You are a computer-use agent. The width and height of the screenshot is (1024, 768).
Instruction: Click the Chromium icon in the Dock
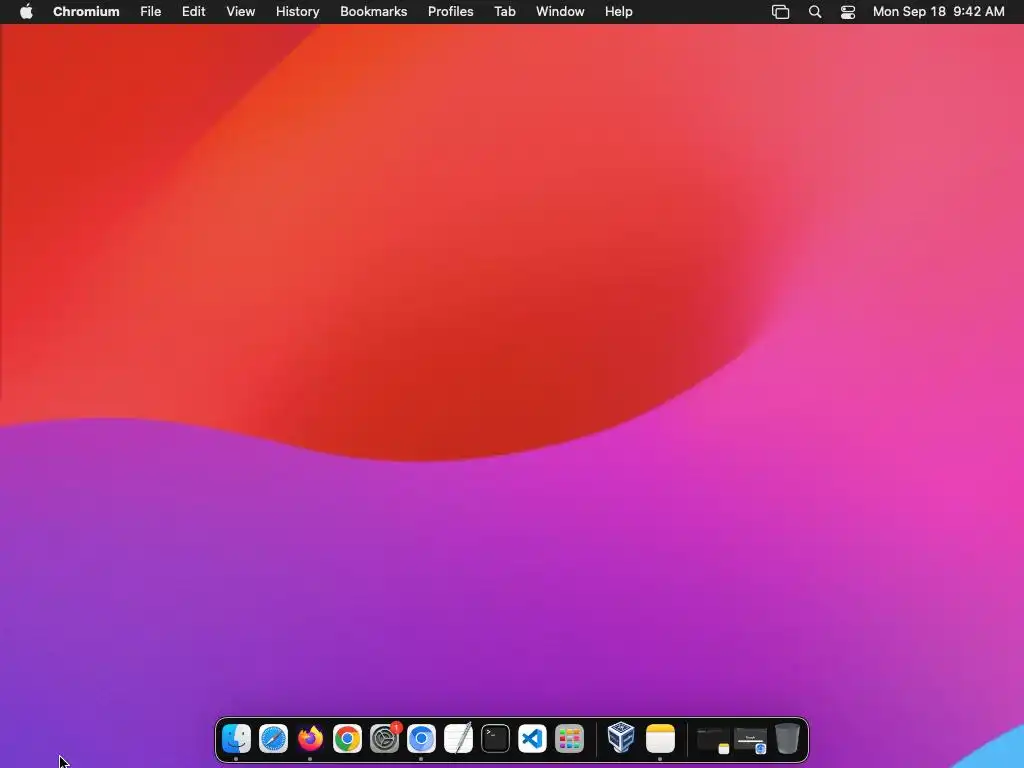[x=421, y=739]
